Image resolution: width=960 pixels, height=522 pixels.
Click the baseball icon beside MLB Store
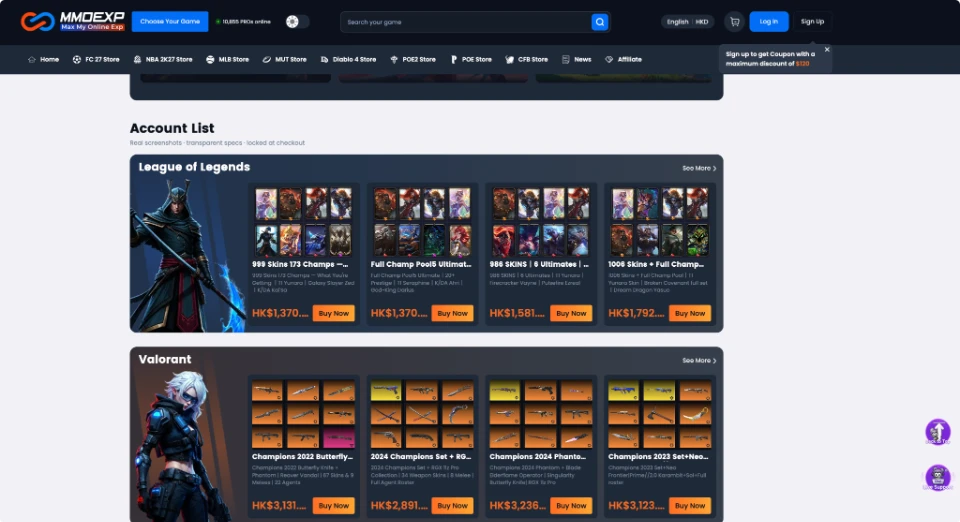(210, 59)
